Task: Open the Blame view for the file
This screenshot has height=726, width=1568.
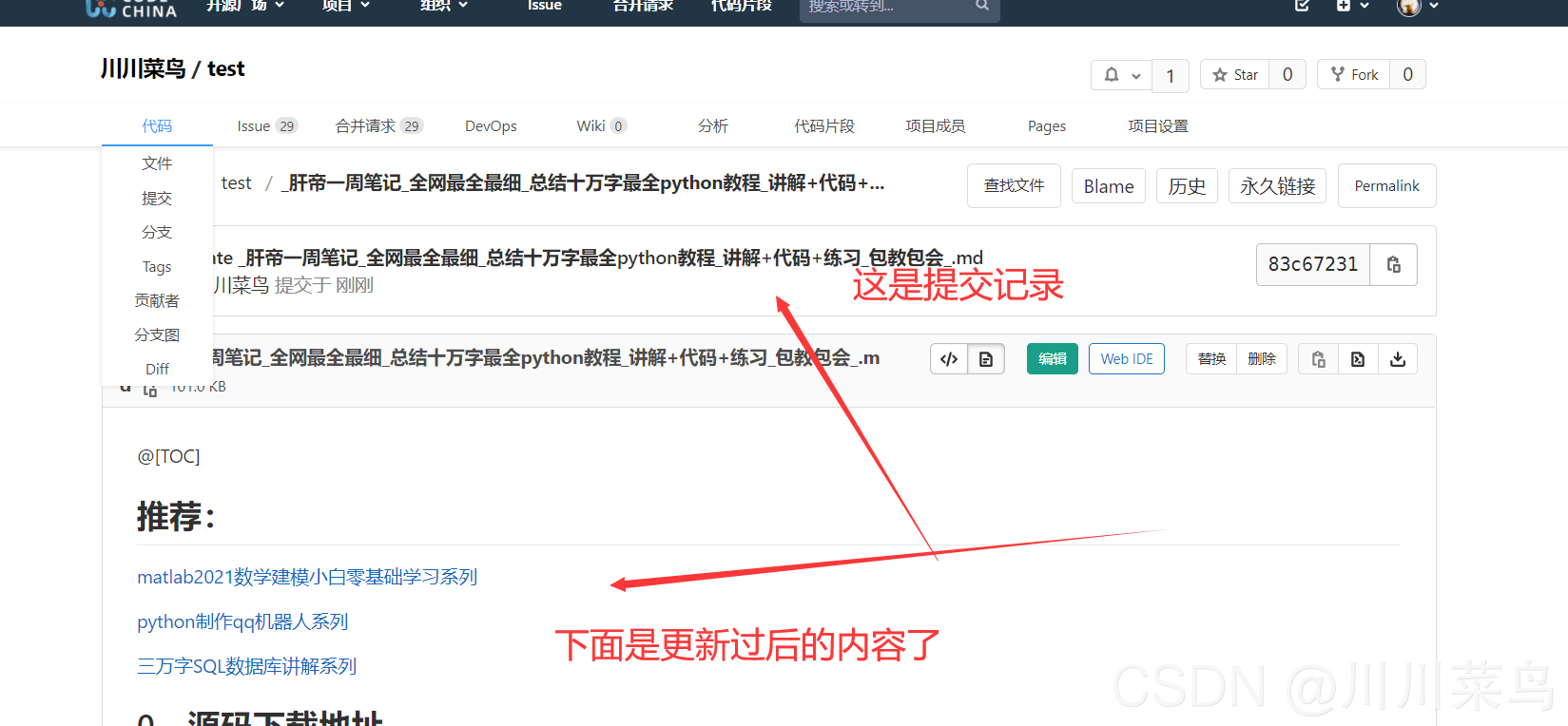Action: [1108, 186]
